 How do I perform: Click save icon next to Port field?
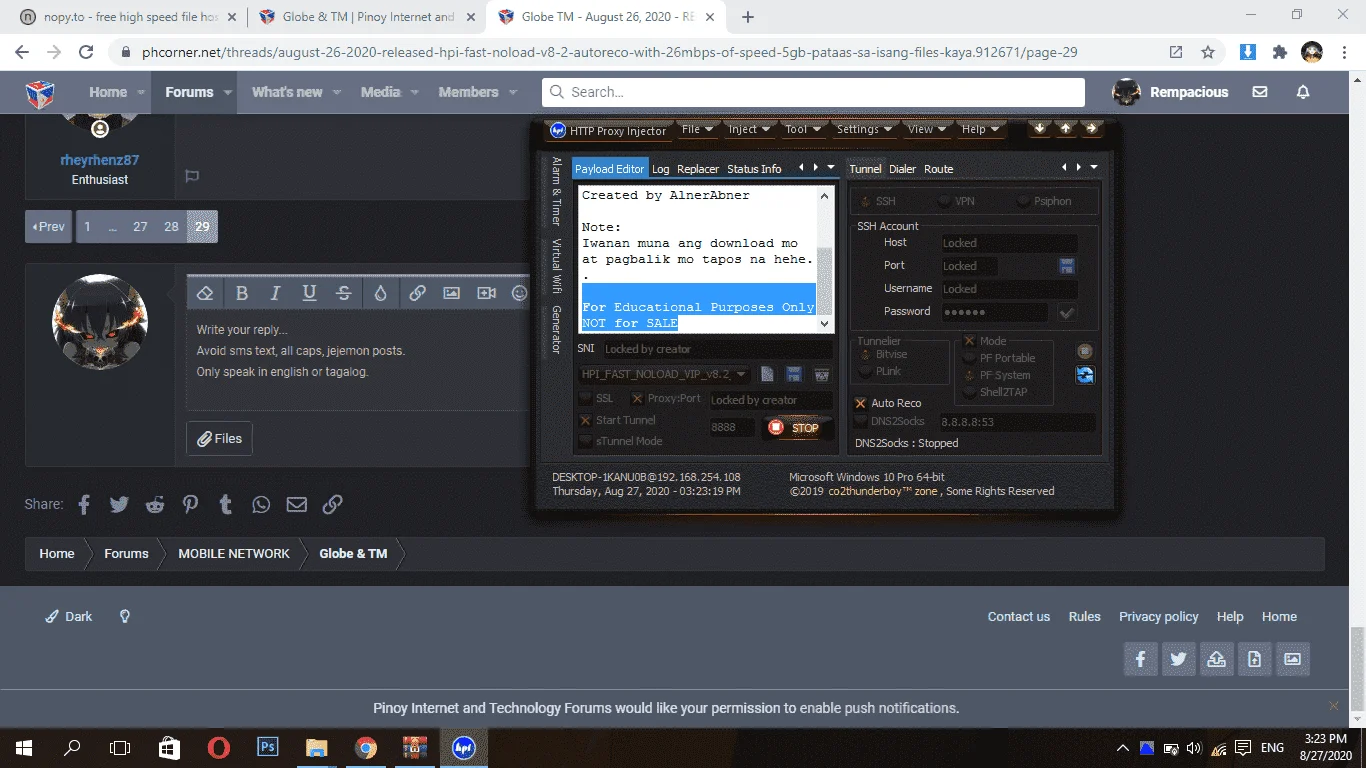pos(1066,266)
